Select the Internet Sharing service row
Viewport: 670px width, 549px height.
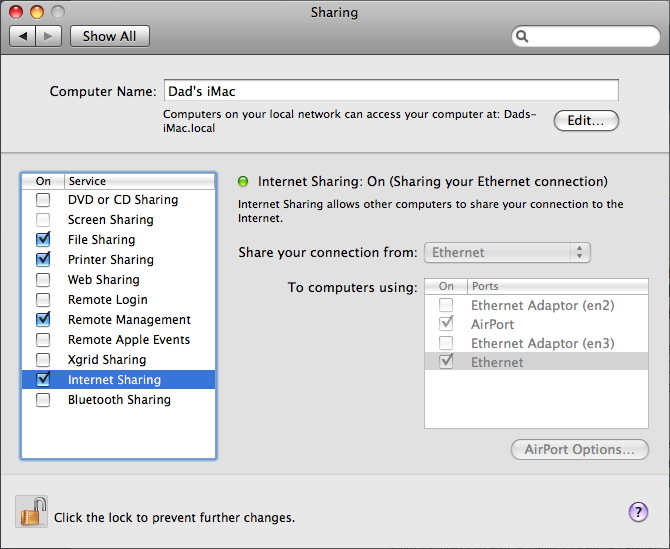click(118, 379)
